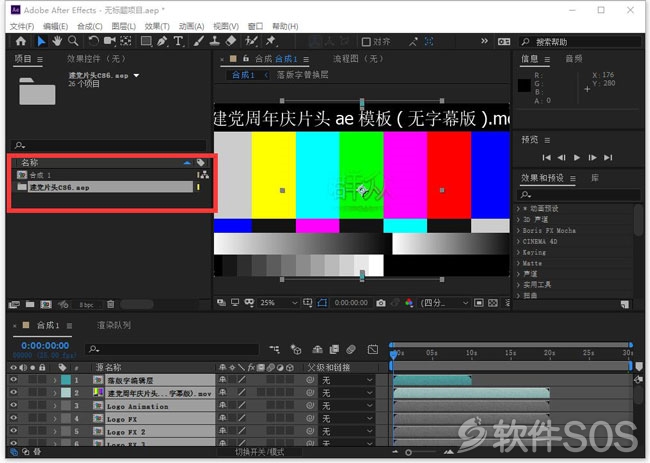
Task: Expand Logo Animation layer properties
Action: pos(54,405)
